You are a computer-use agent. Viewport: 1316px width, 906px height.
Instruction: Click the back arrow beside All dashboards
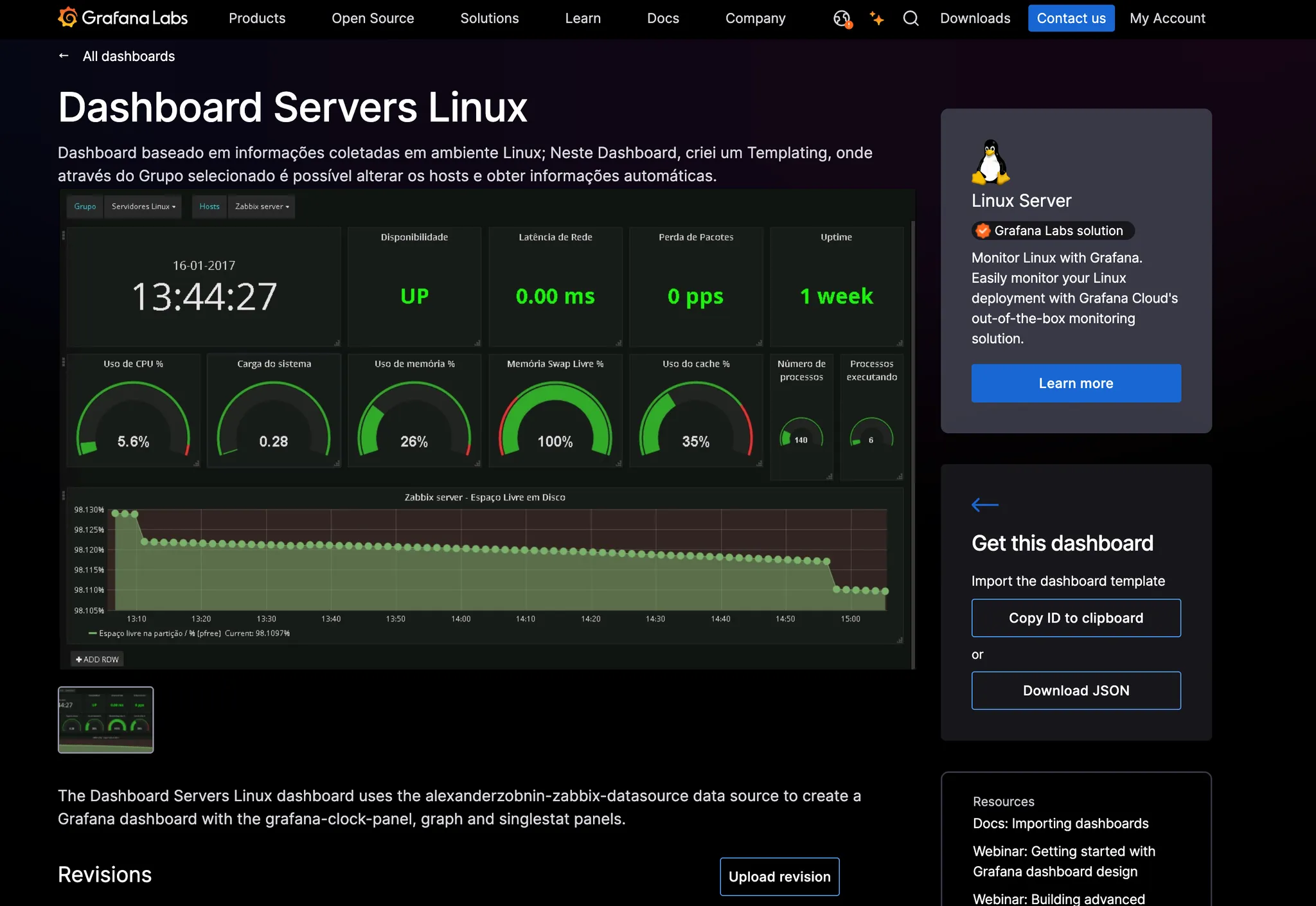click(64, 56)
